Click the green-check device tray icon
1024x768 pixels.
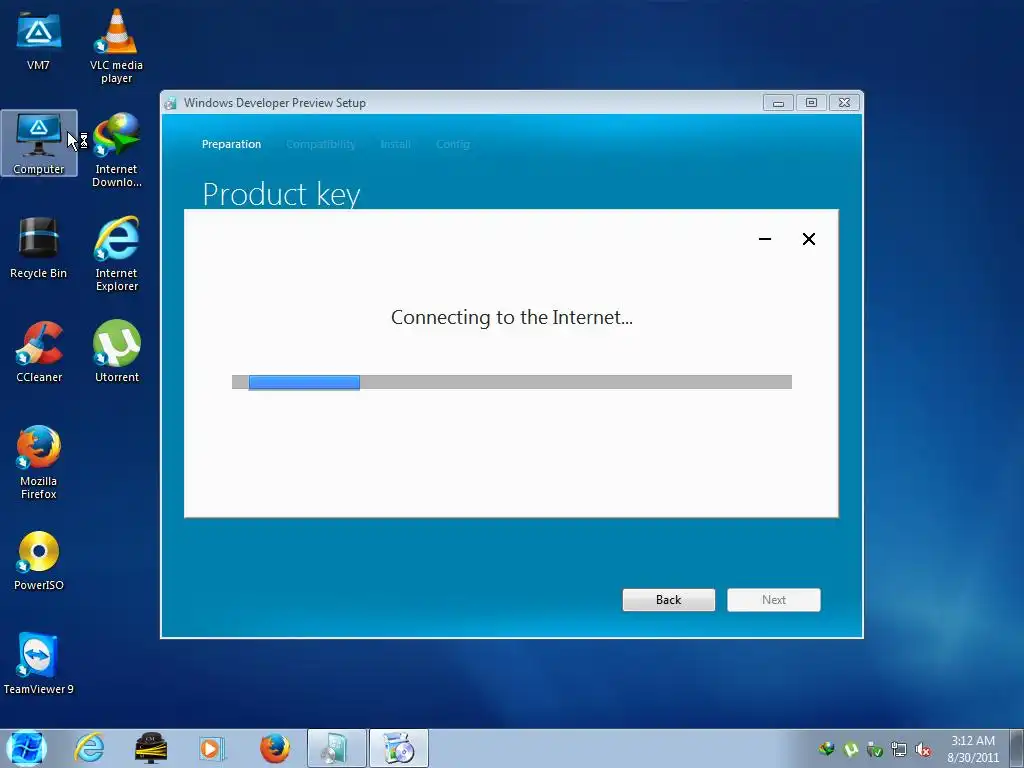point(874,749)
